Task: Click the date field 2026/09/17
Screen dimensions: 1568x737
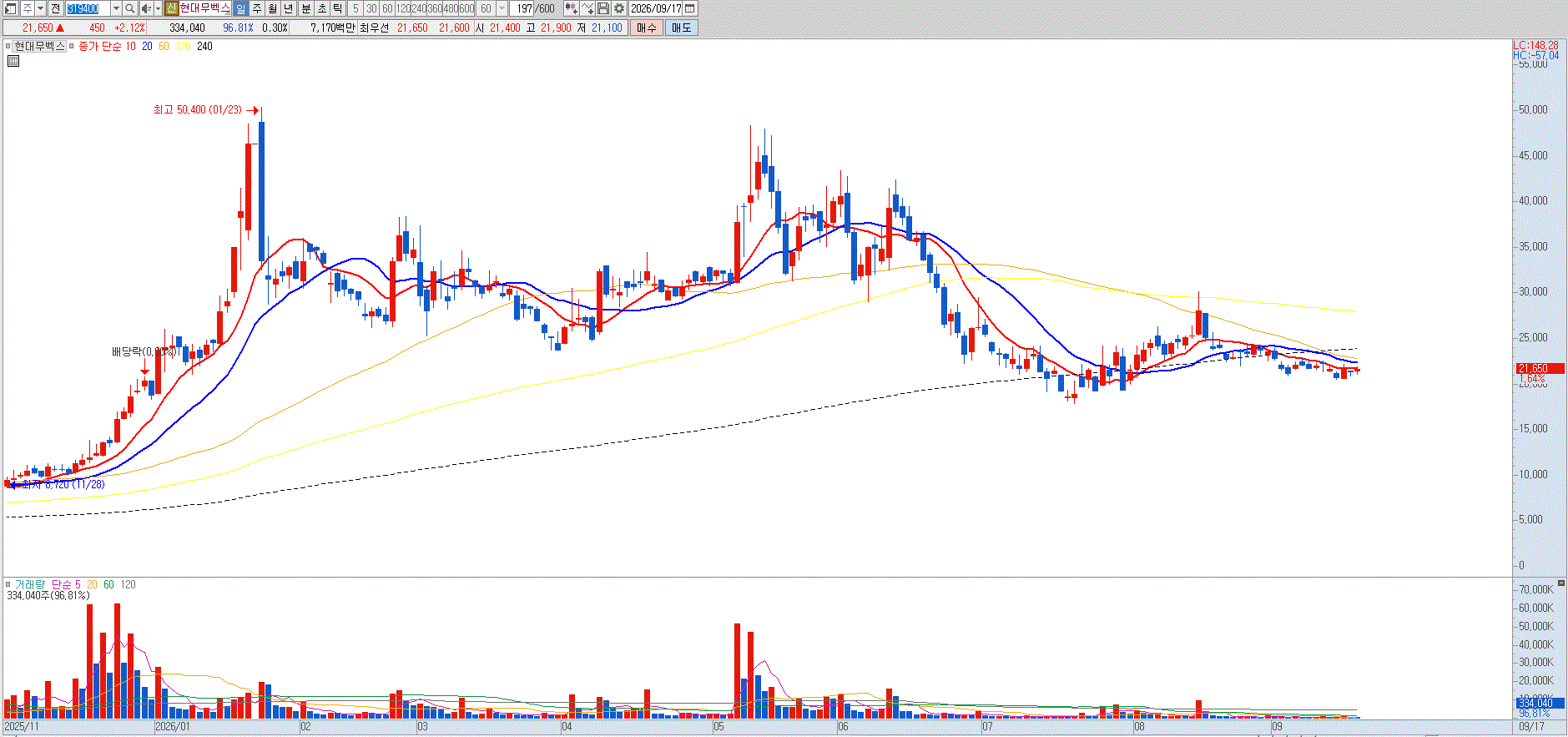Action: (656, 8)
